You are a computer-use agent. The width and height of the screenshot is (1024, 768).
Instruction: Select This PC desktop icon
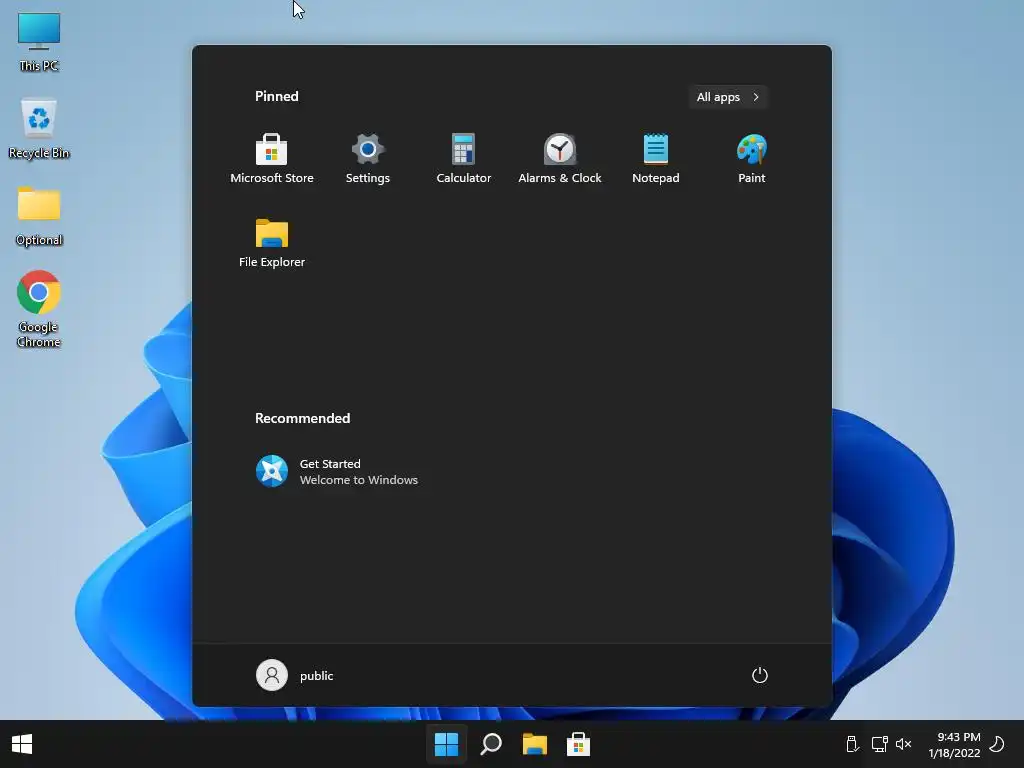tap(39, 42)
